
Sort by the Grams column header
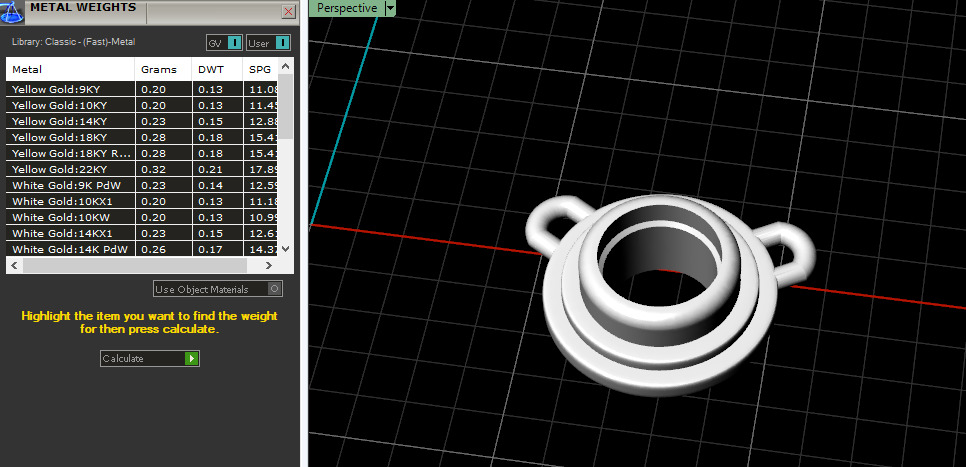click(163, 69)
